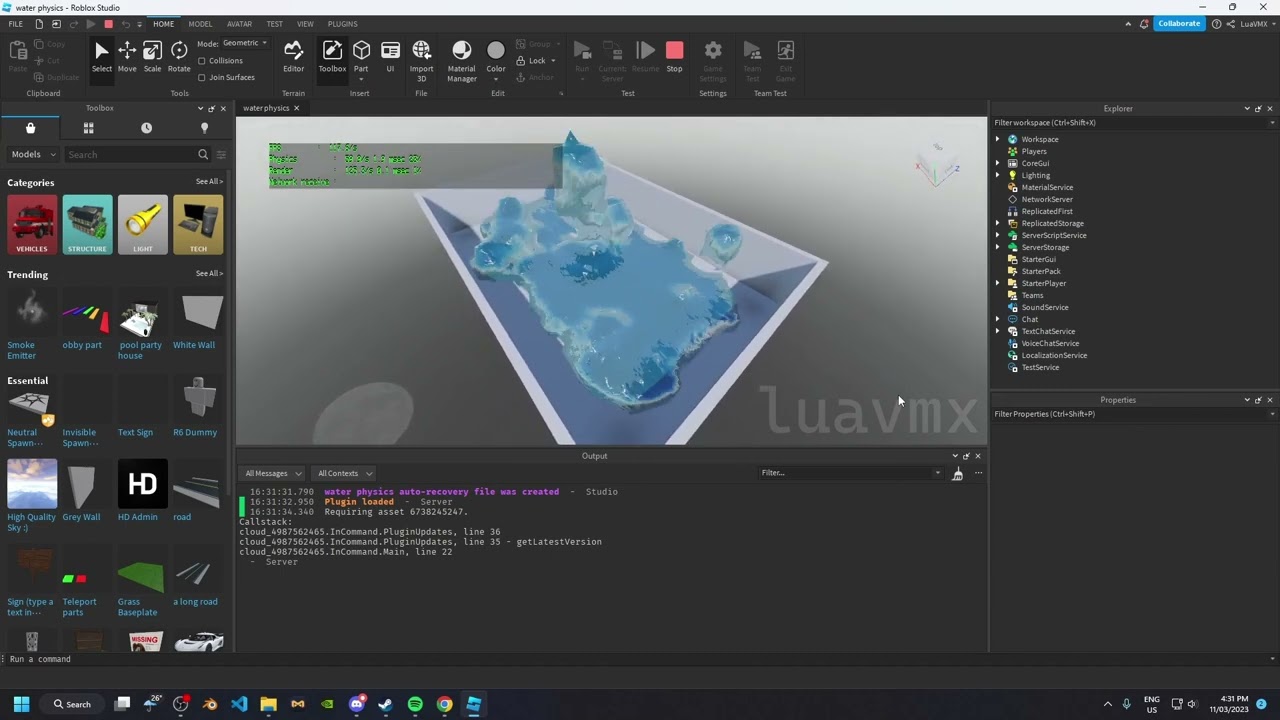Open the FILE menu
Image resolution: width=1280 pixels, height=720 pixels.
(15, 24)
